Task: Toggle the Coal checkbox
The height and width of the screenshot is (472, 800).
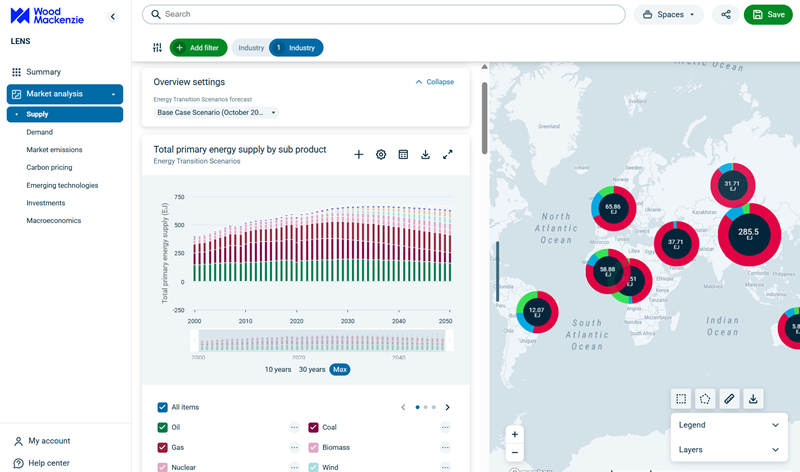Action: (x=313, y=427)
